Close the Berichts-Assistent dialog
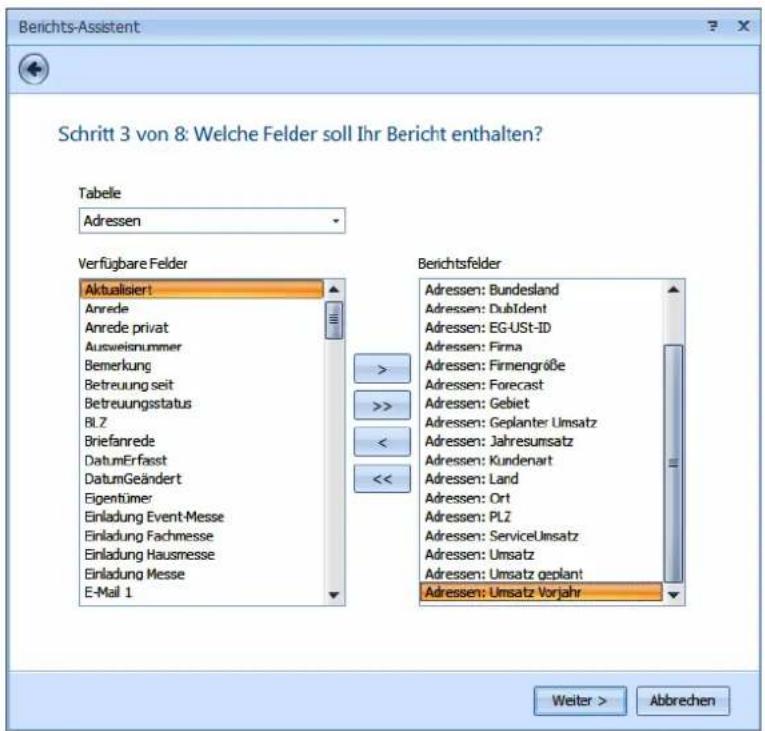The width and height of the screenshot is (765, 731). coord(743,26)
